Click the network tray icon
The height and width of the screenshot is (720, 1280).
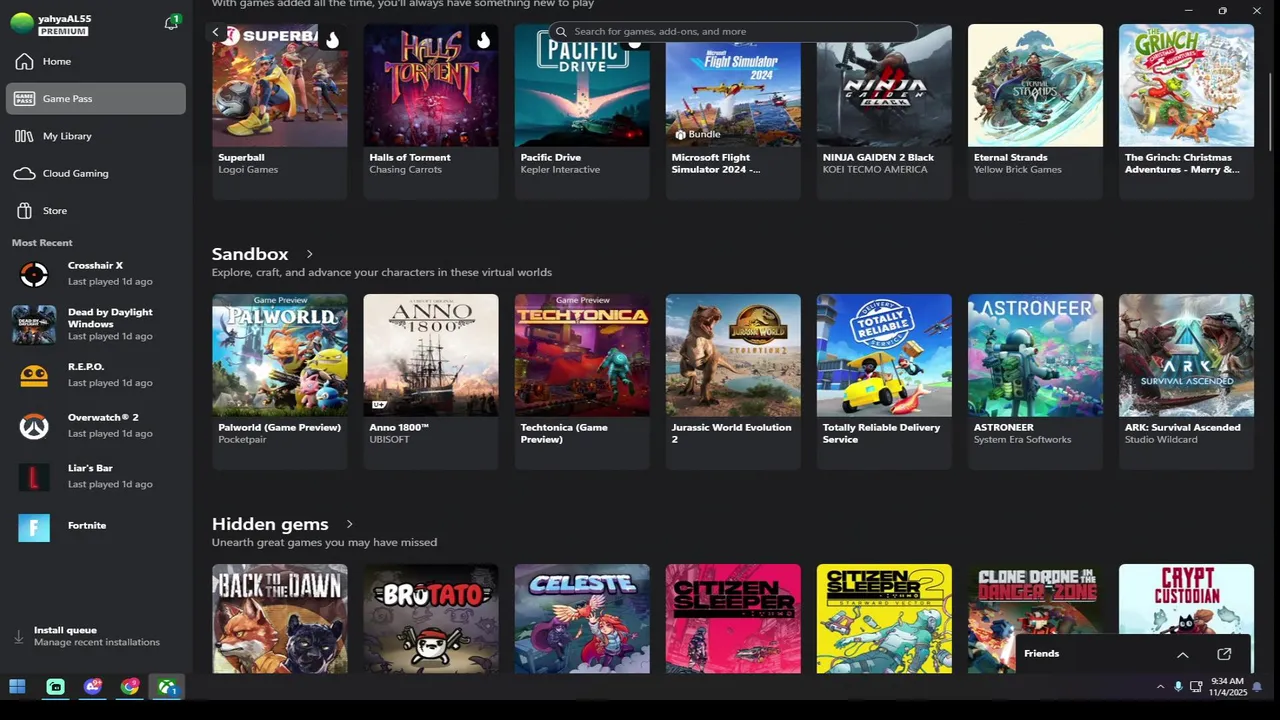(x=1196, y=687)
